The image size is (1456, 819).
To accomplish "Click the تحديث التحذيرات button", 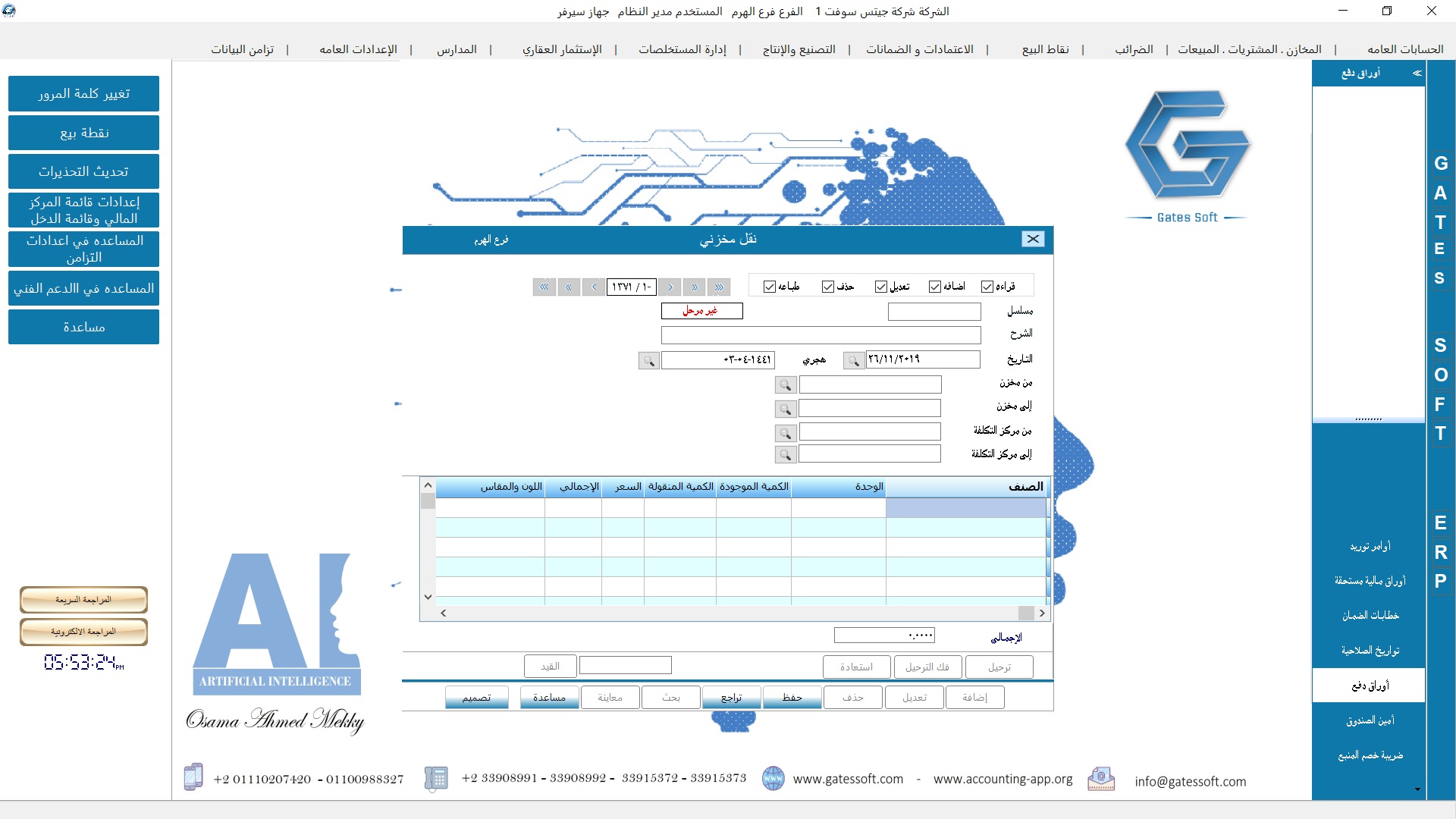I will tap(83, 171).
